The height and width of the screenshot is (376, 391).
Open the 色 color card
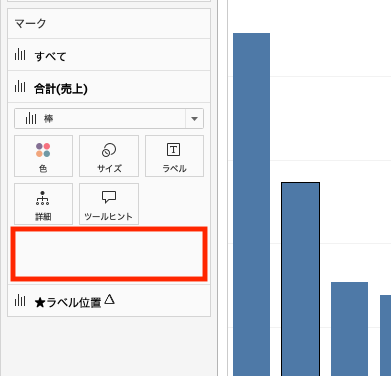point(43,156)
